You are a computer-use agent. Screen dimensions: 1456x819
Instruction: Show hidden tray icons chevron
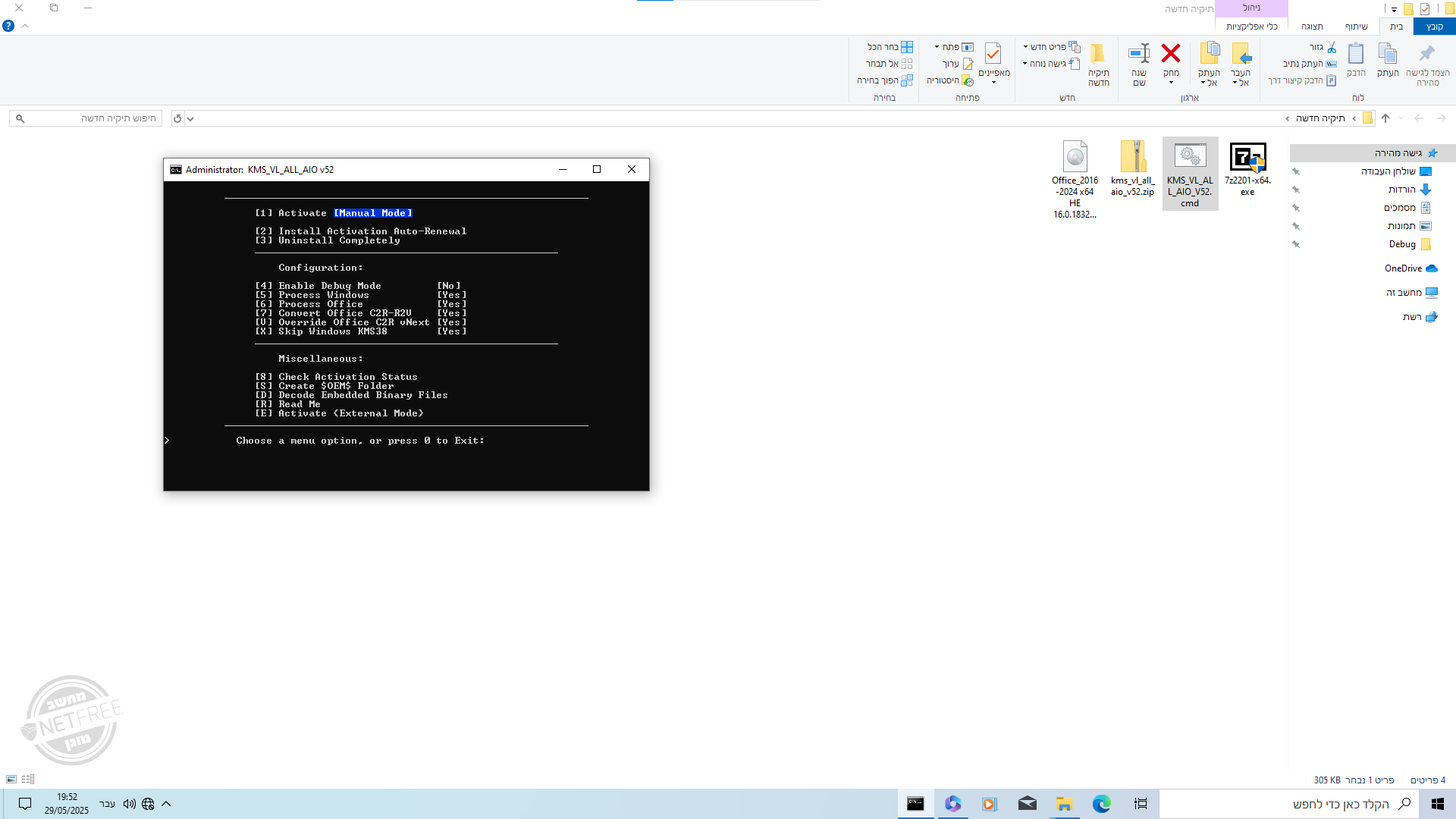click(x=166, y=804)
